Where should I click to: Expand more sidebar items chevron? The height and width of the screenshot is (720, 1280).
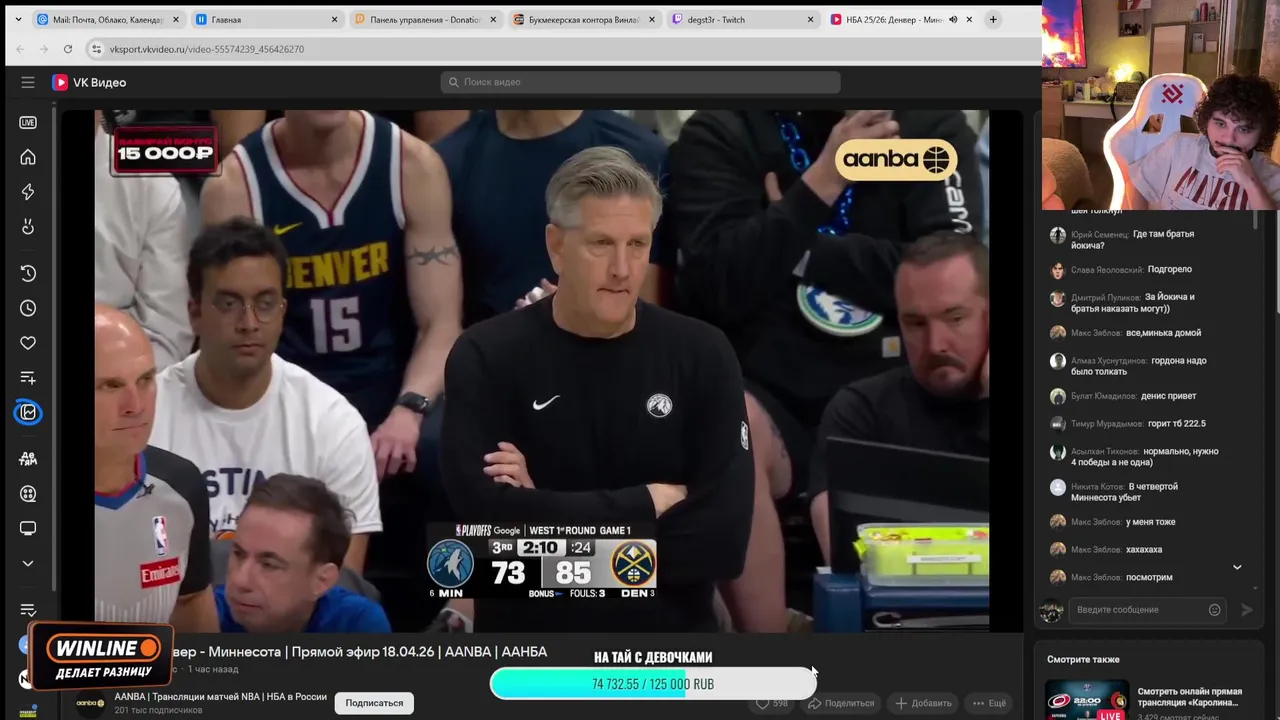tap(28, 563)
